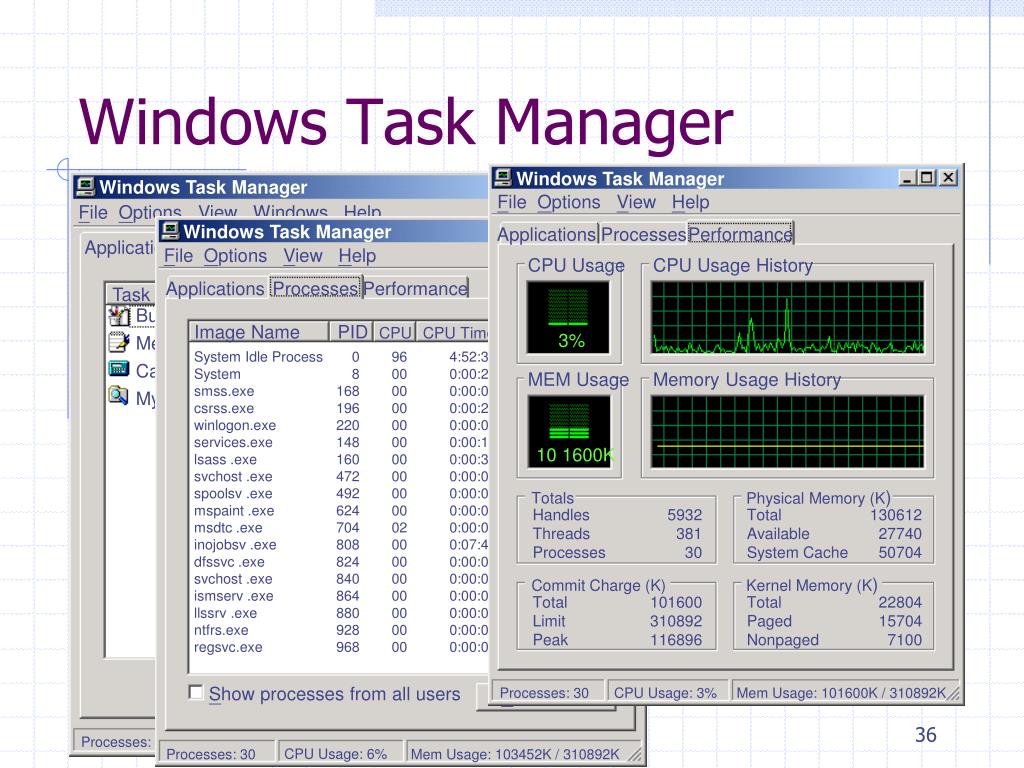
Task: Open Help menu in the Performance window
Action: (690, 202)
